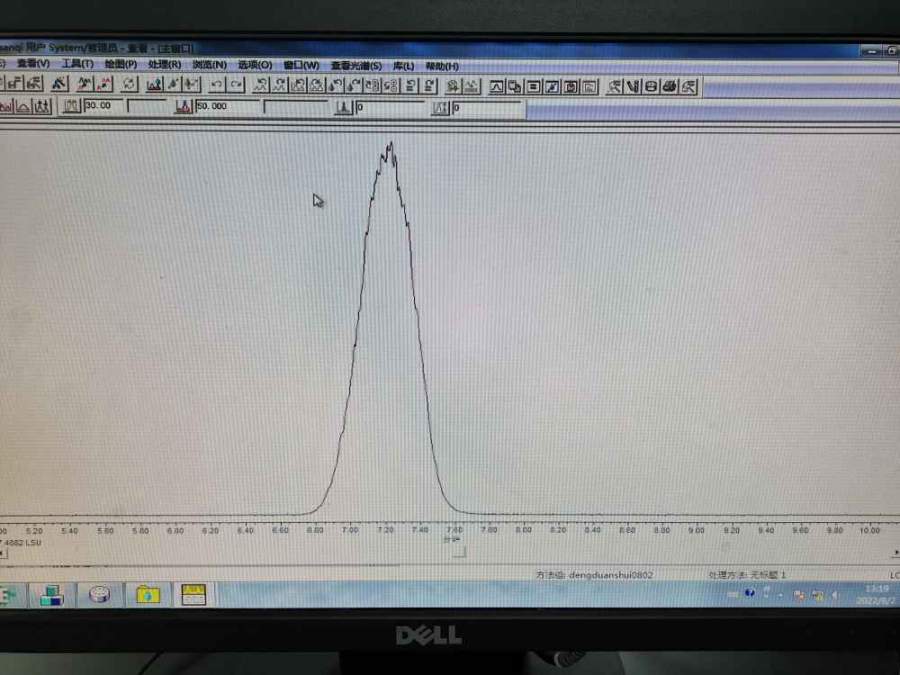Viewport: 900px width, 675px height.
Task: Open the folder icon in the Windows taskbar
Action: pos(148,595)
